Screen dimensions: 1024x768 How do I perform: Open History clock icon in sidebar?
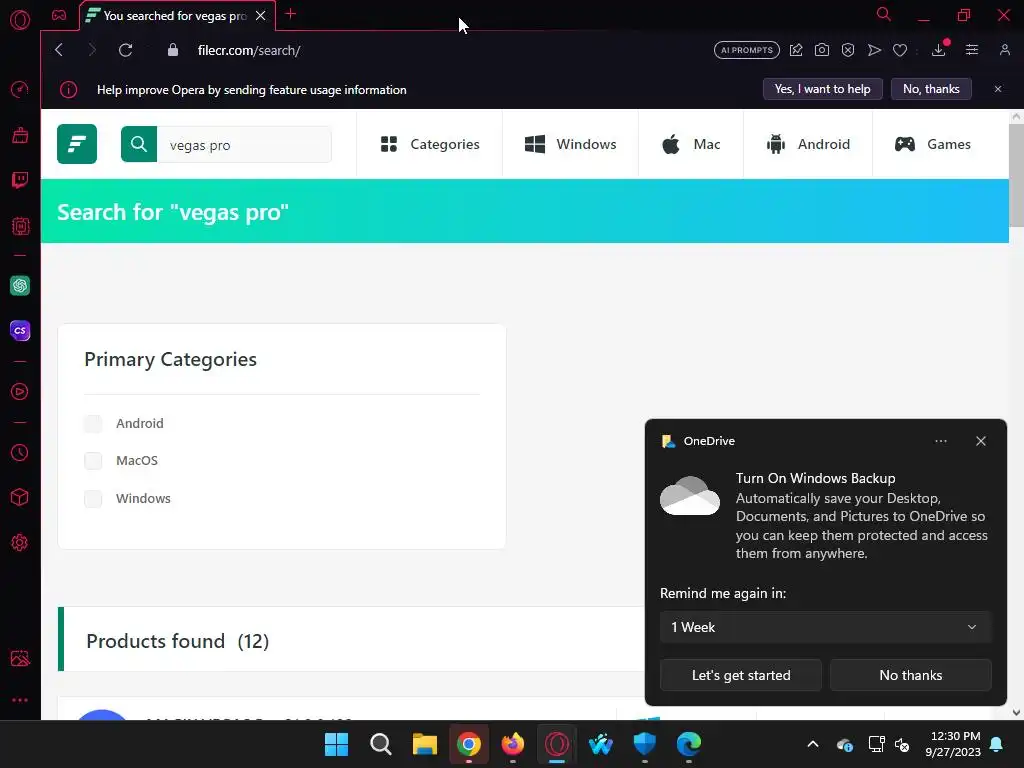(x=20, y=453)
